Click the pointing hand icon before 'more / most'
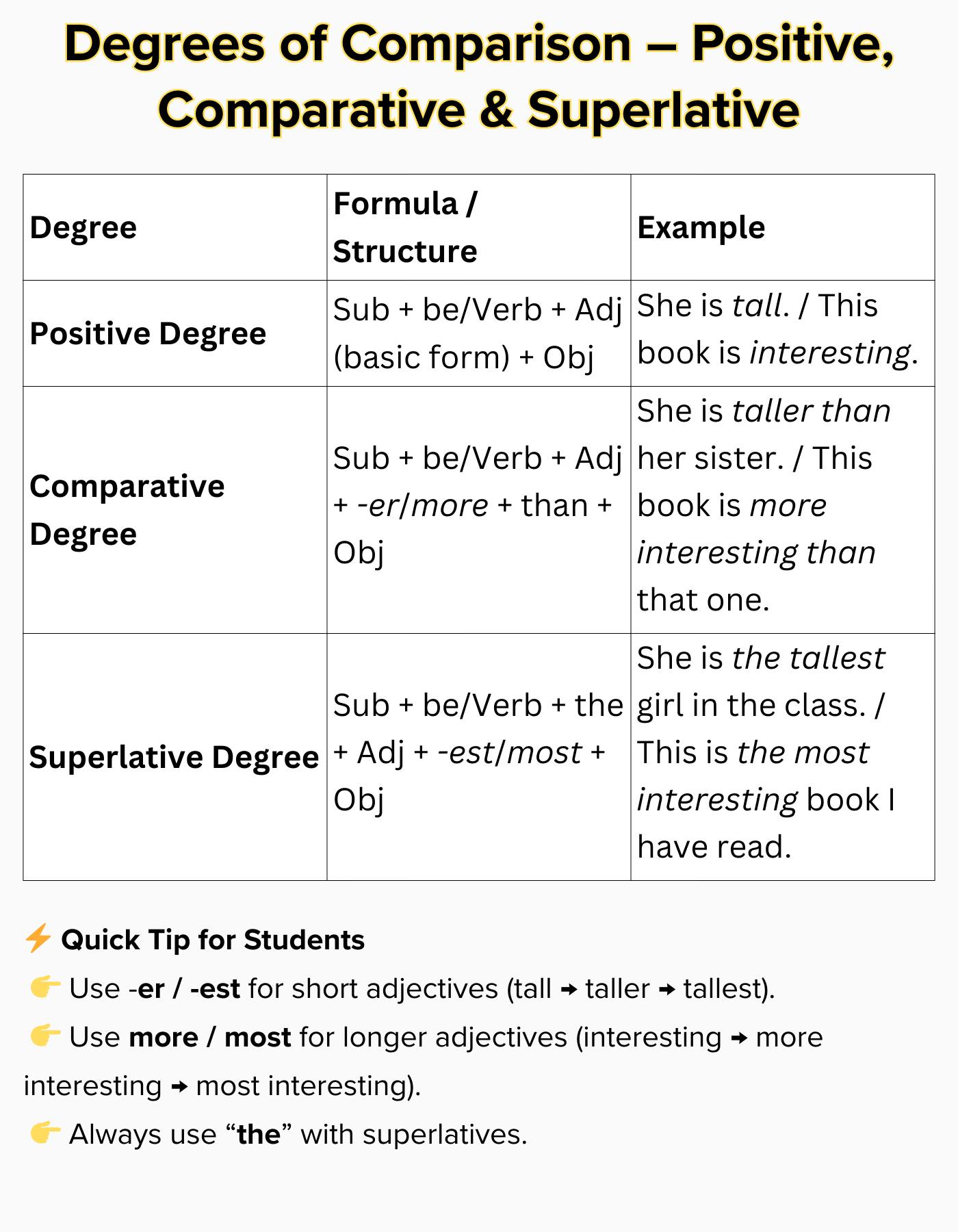Viewport: 958px width, 1232px height. (x=45, y=1036)
